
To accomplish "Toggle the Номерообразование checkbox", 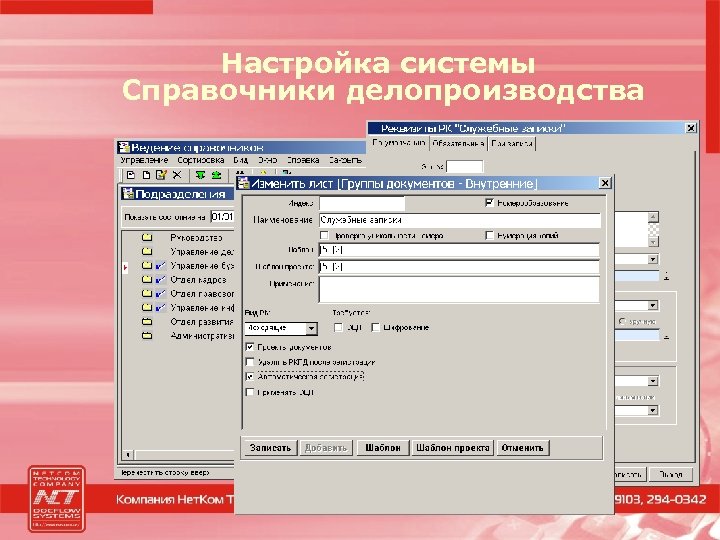I will tap(489, 202).
